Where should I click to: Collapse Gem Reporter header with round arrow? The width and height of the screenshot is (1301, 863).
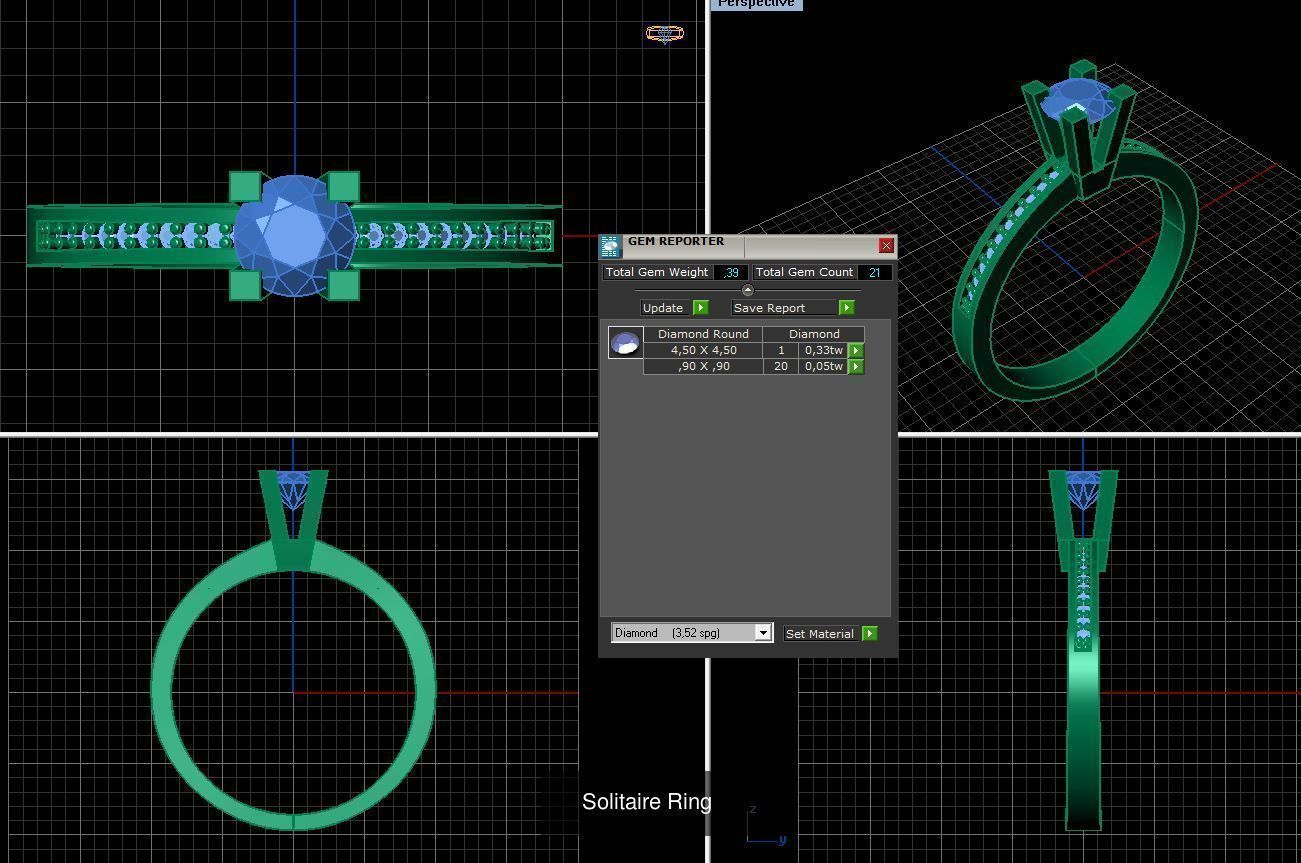tap(747, 290)
